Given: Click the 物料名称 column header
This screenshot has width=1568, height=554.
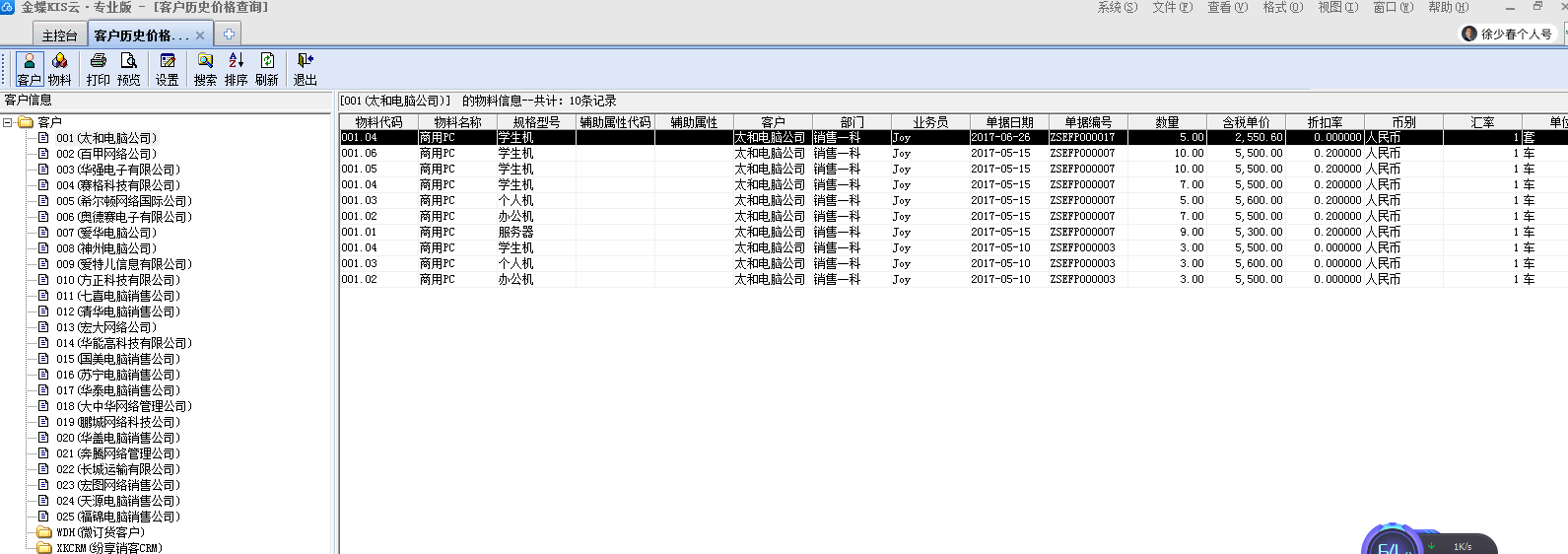Looking at the screenshot, I should [x=458, y=122].
